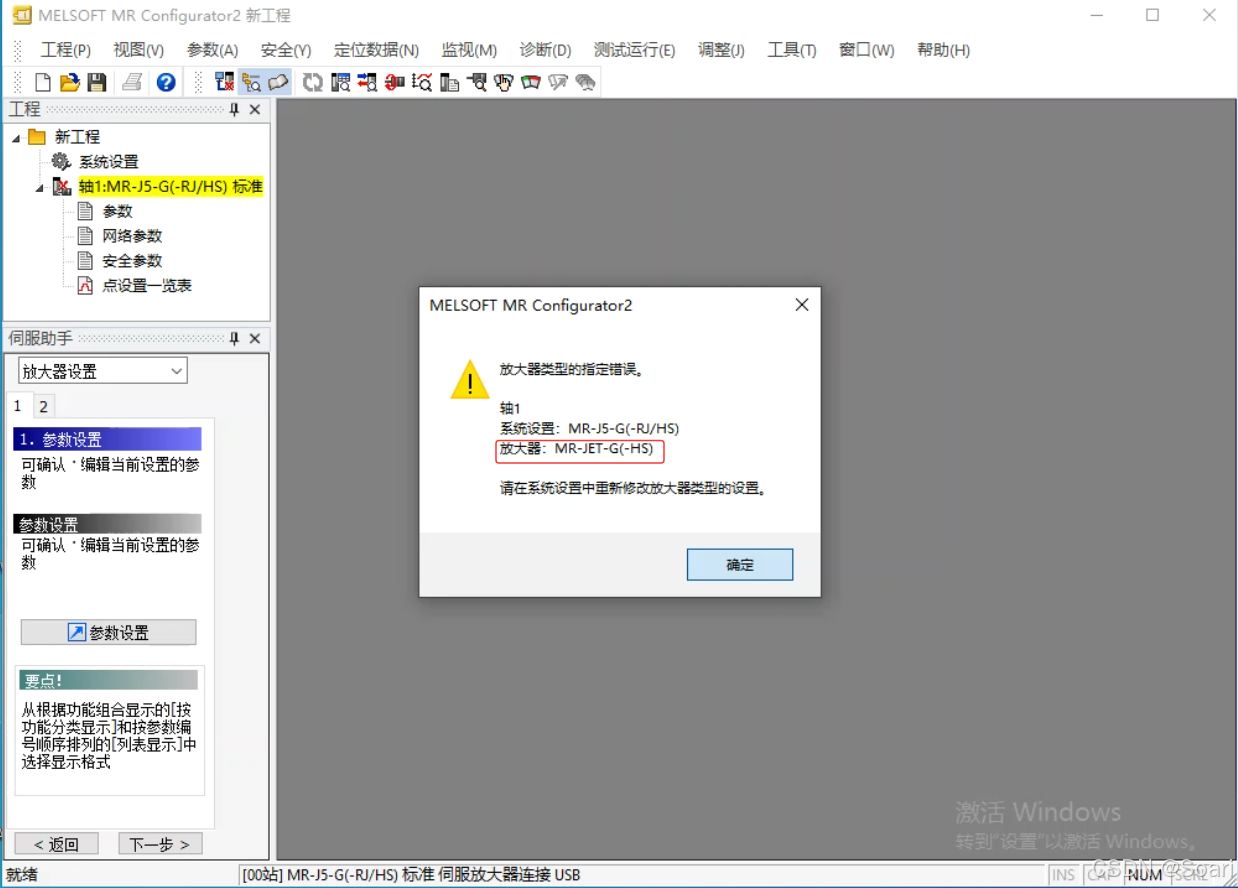Click the pipe with magnifier toolbar icon
Screen dimensions: 1238x888
tap(476, 82)
